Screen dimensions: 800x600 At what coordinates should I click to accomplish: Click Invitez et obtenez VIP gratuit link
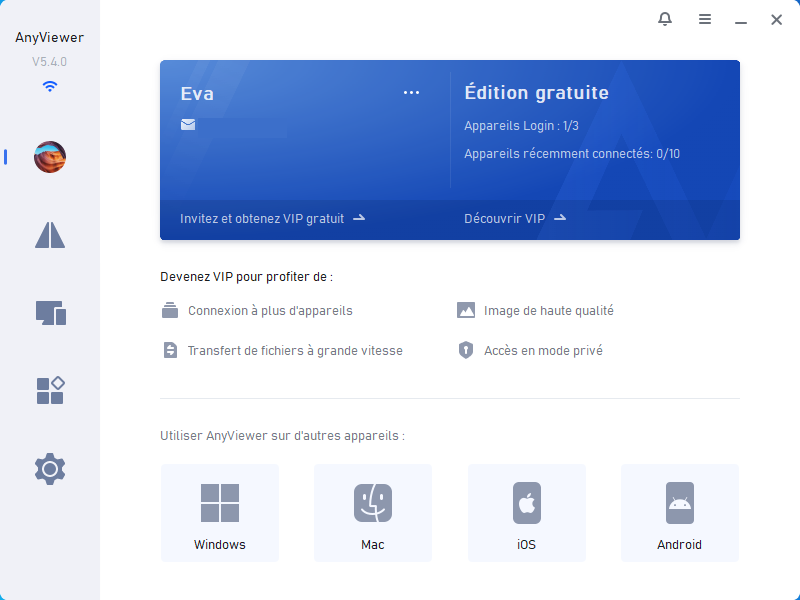coord(262,218)
